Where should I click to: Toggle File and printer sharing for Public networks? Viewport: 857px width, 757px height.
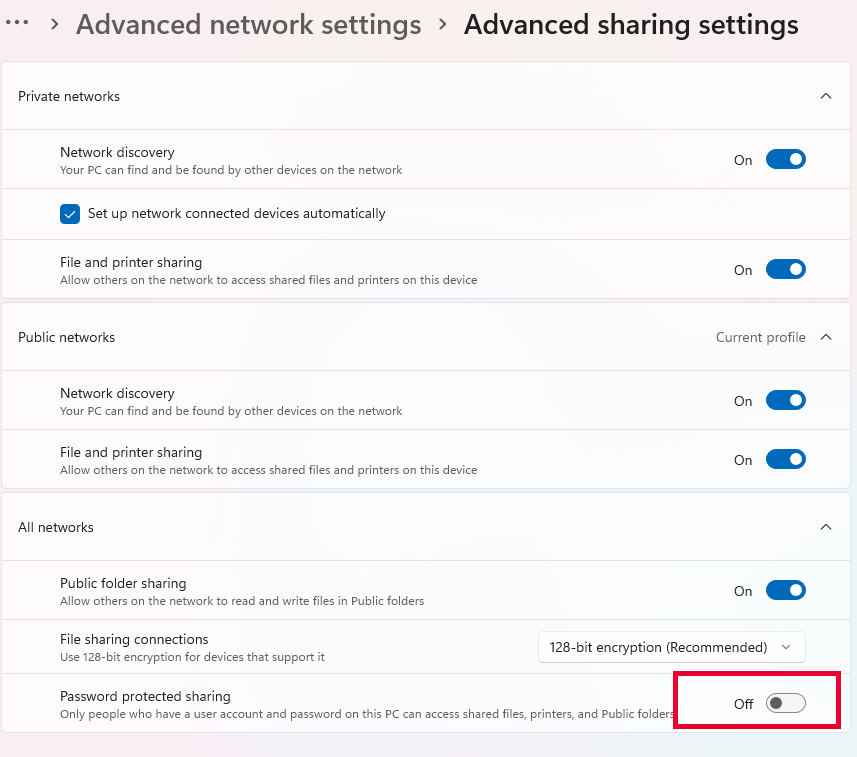tap(785, 460)
